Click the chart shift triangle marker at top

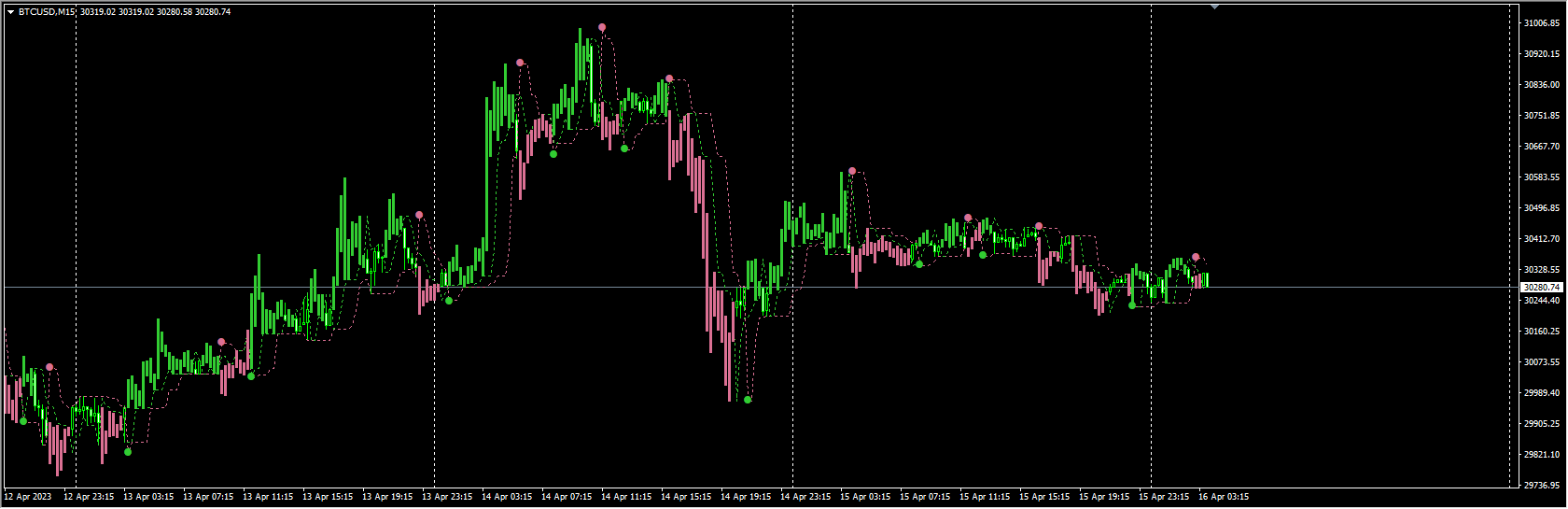point(1215,7)
